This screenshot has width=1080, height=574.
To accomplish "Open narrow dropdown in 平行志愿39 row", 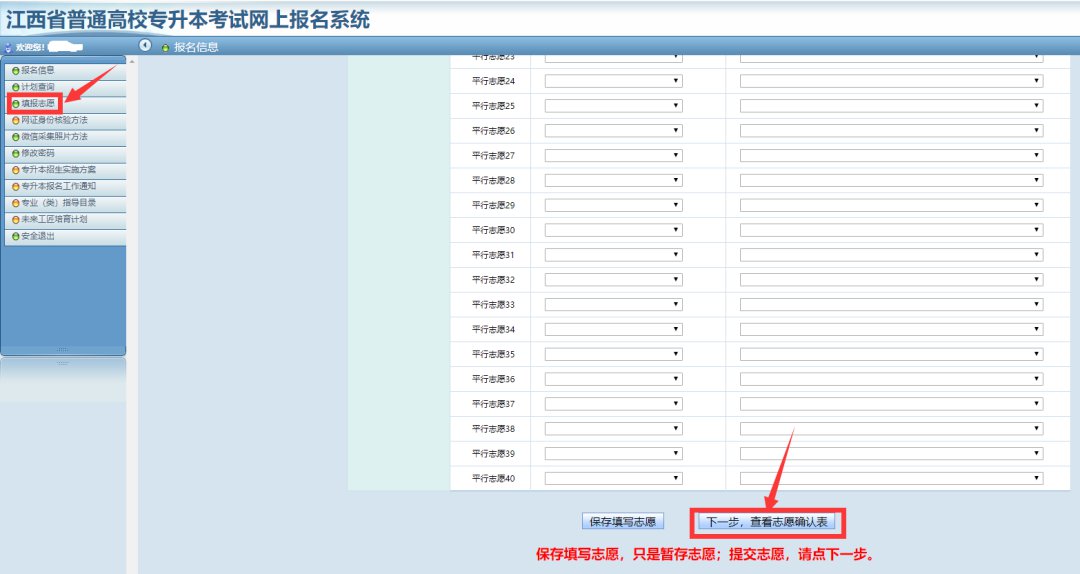I will [x=613, y=453].
